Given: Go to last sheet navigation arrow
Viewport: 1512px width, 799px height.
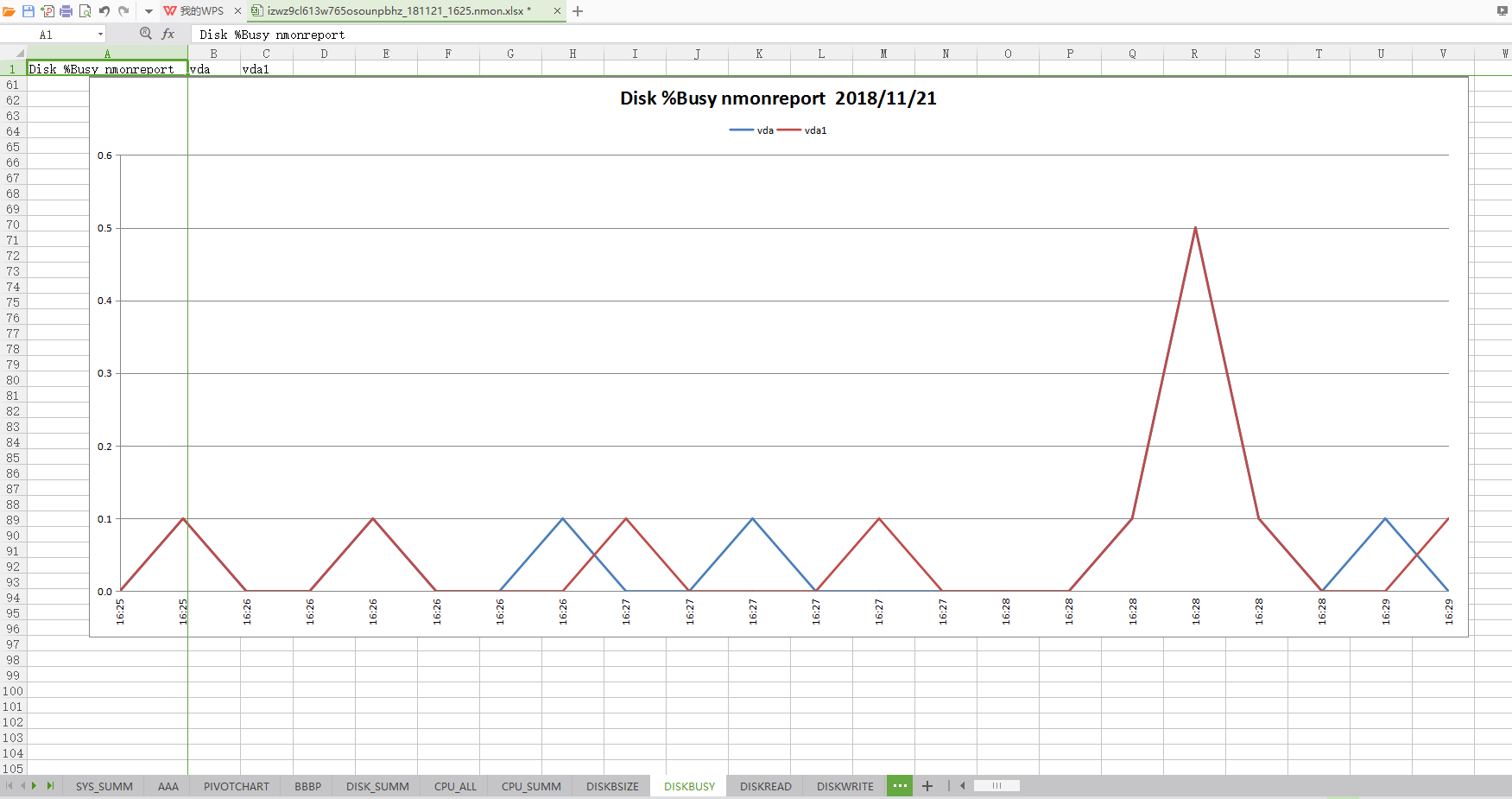Looking at the screenshot, I should 50,786.
